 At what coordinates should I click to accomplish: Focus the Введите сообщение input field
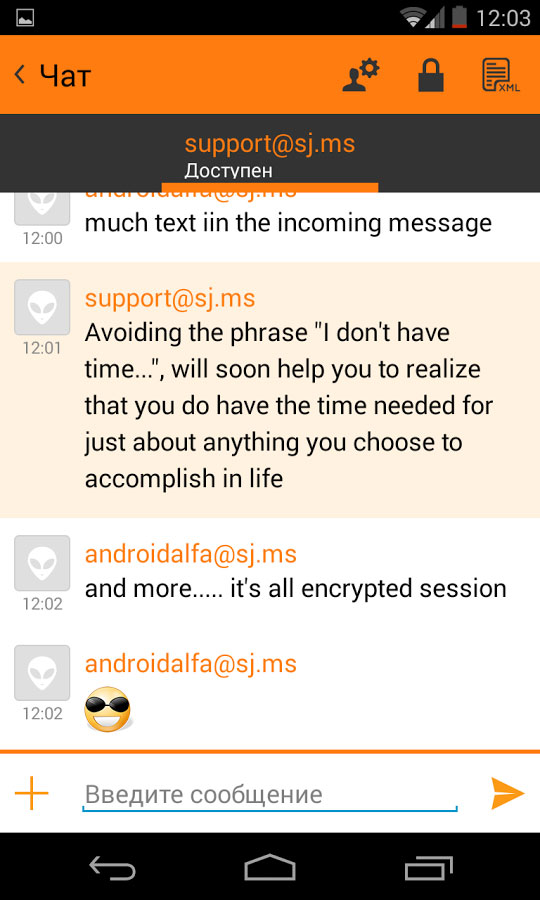coord(270,796)
